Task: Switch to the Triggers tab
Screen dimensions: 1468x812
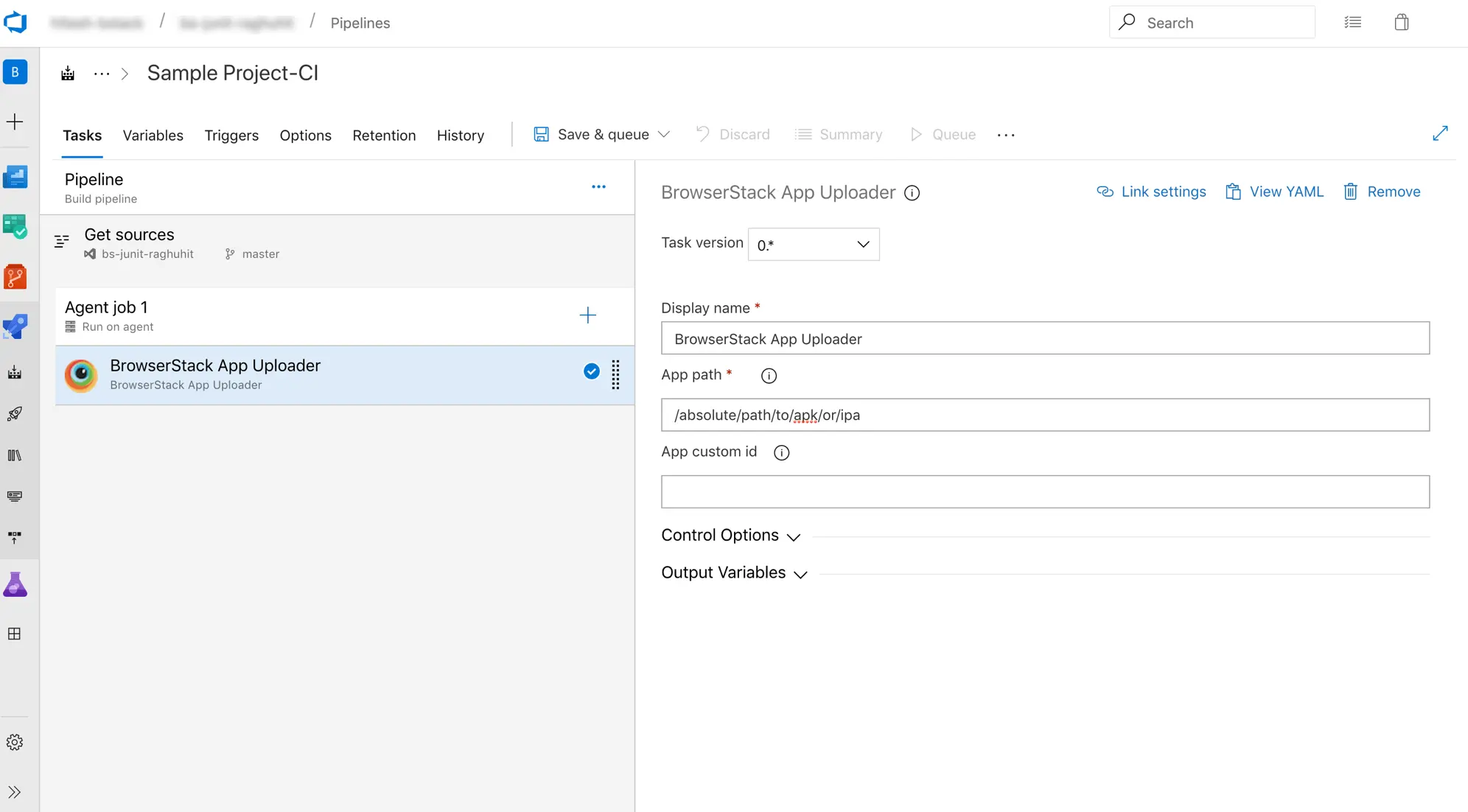Action: [x=231, y=135]
